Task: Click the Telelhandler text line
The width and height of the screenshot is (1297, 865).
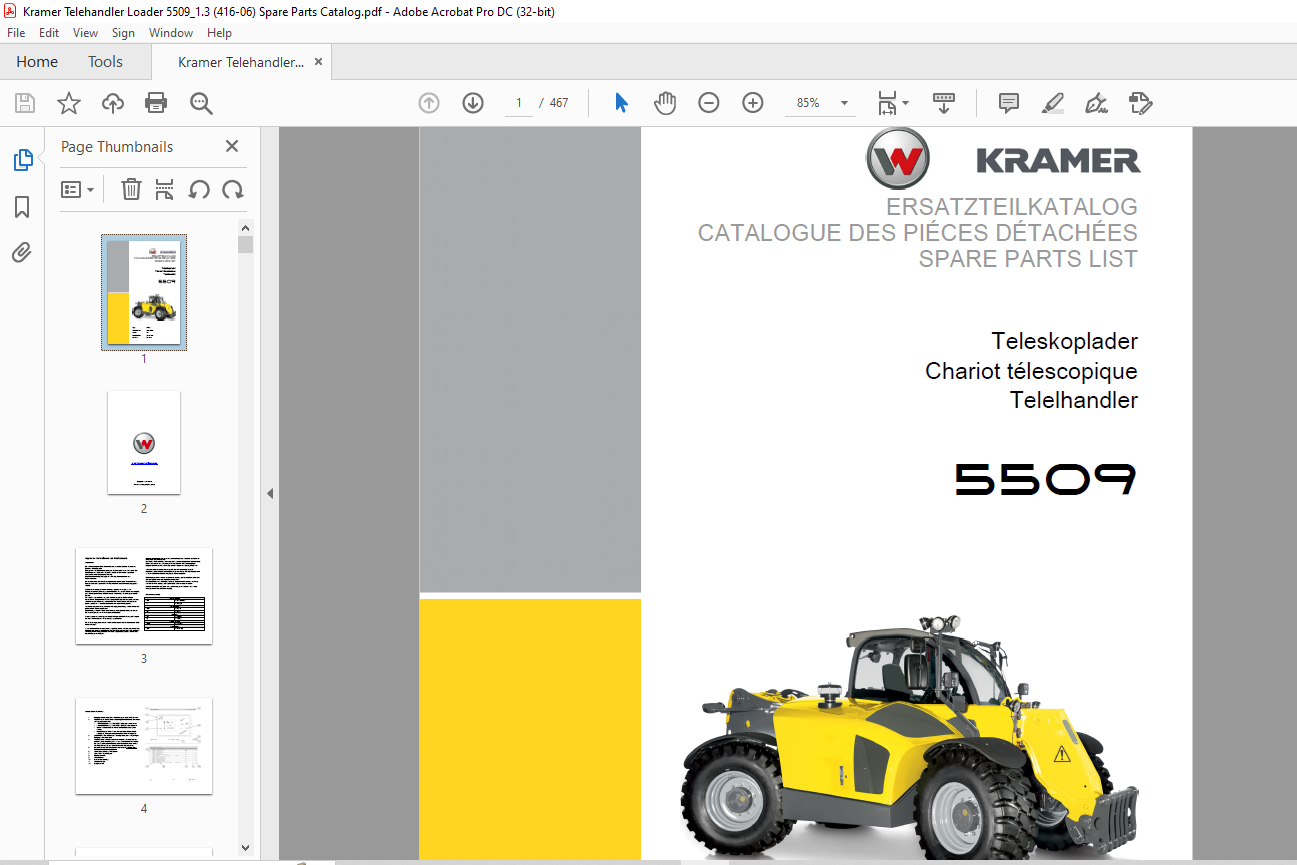Action: pos(1074,401)
